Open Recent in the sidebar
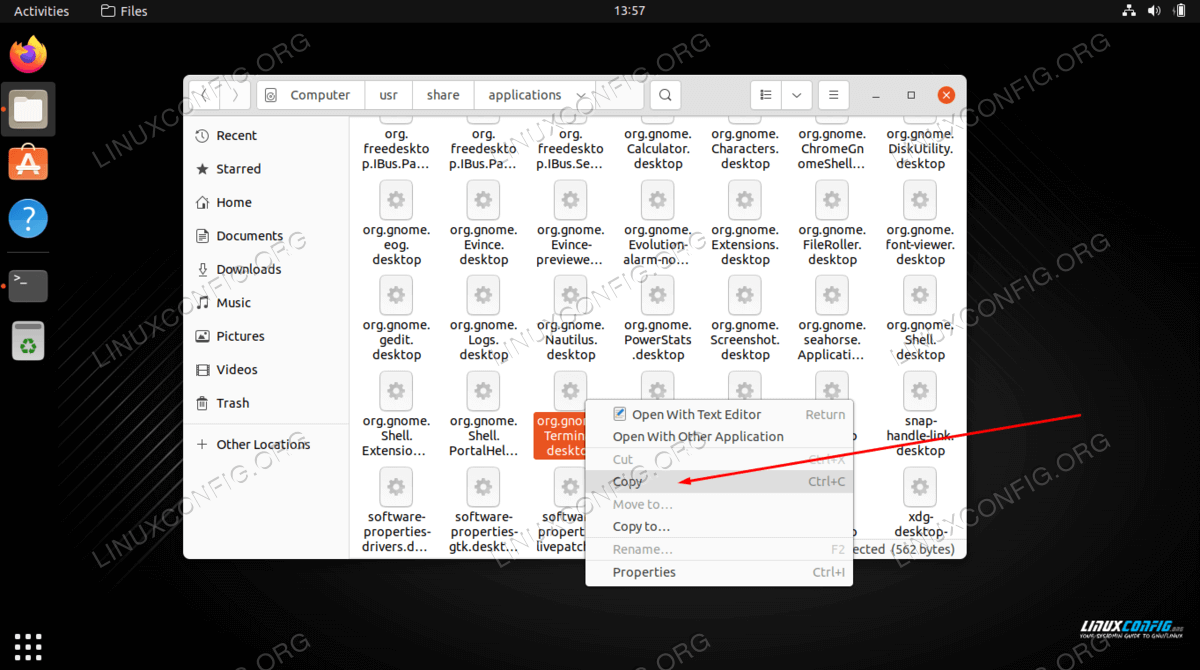 267,136
